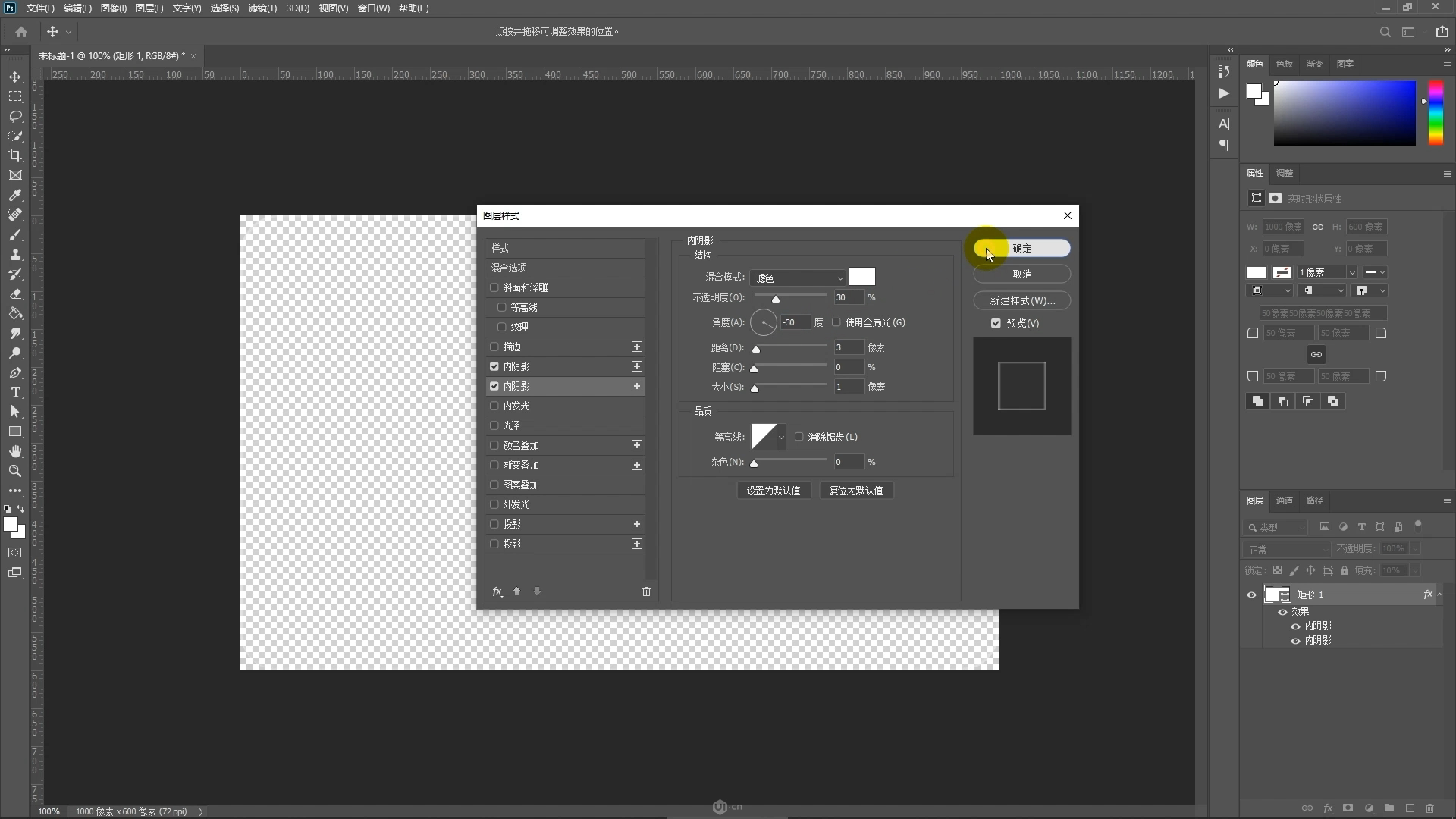Open the 文件(F) menu
This screenshot has width=1456, height=819.
tap(40, 8)
